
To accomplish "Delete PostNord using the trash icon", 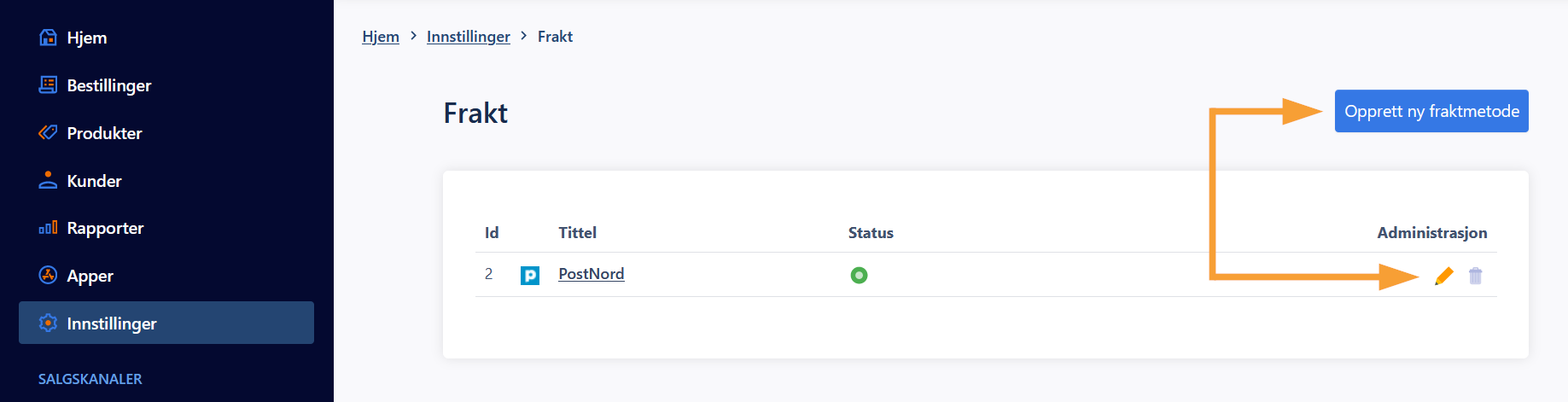I will click(1475, 276).
